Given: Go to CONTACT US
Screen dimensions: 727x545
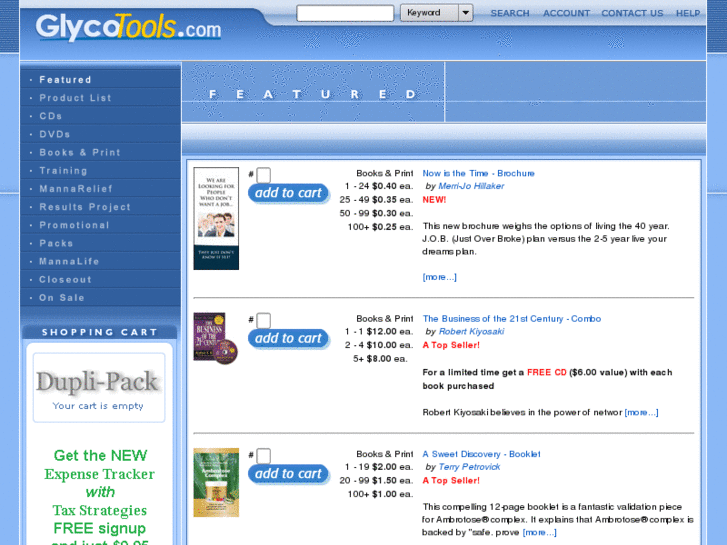Looking at the screenshot, I should click(x=632, y=13).
